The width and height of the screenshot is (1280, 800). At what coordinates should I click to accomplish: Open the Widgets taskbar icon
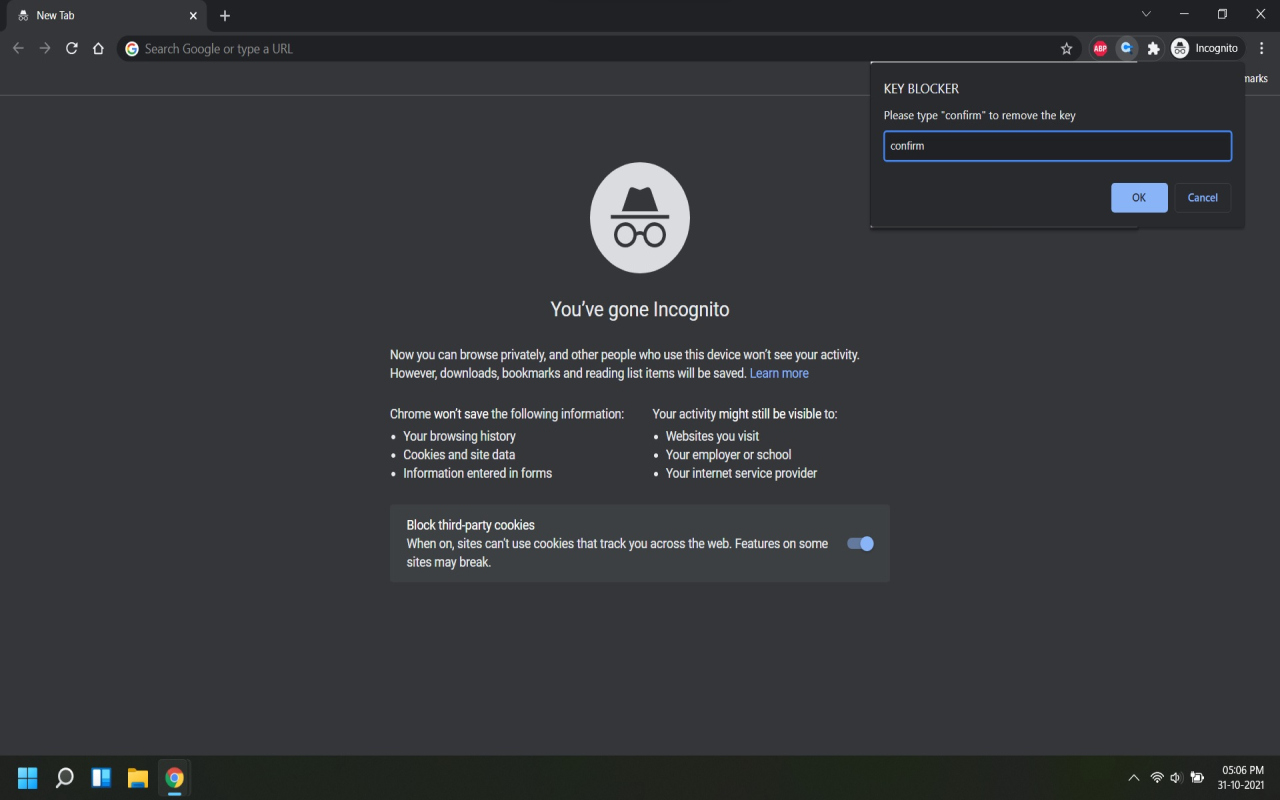[101, 778]
